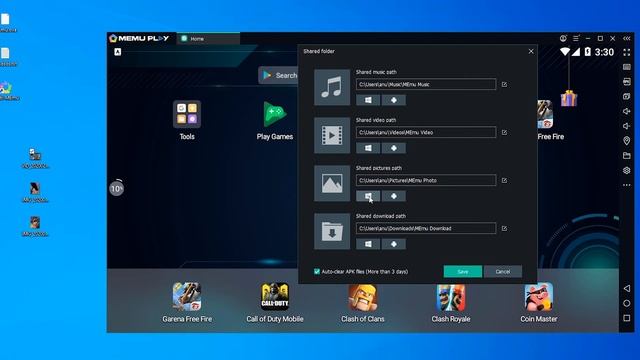Open Android folder for shared music path

pos(393,100)
